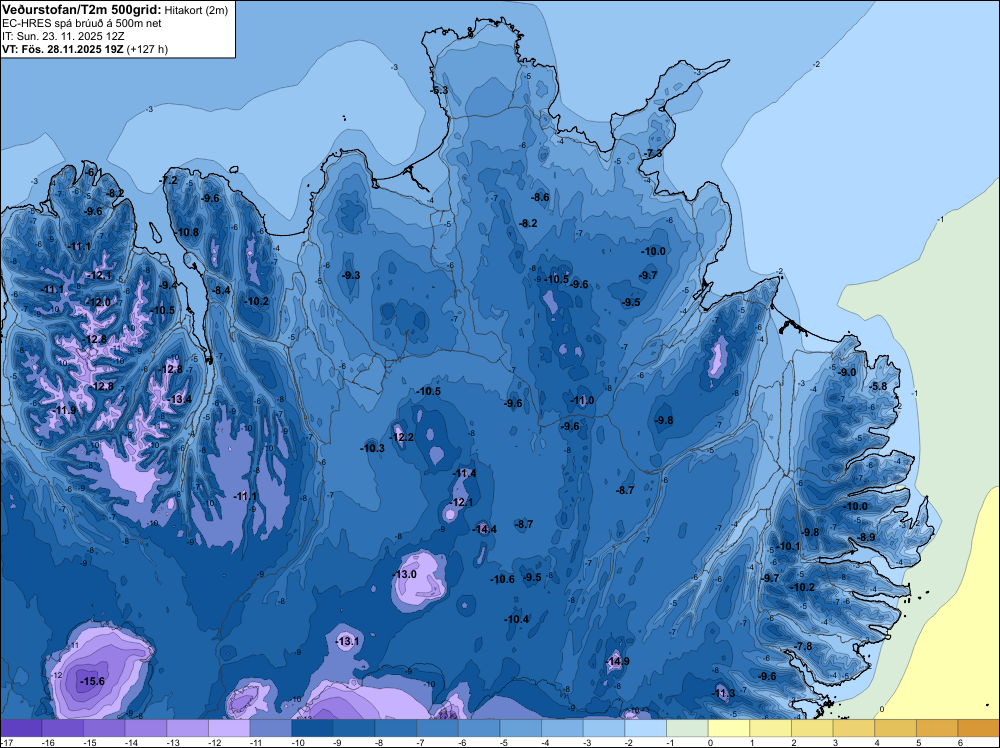Pick the legend swatch labeled -2
Image resolution: width=1000 pixels, height=748 pixels.
(646, 728)
